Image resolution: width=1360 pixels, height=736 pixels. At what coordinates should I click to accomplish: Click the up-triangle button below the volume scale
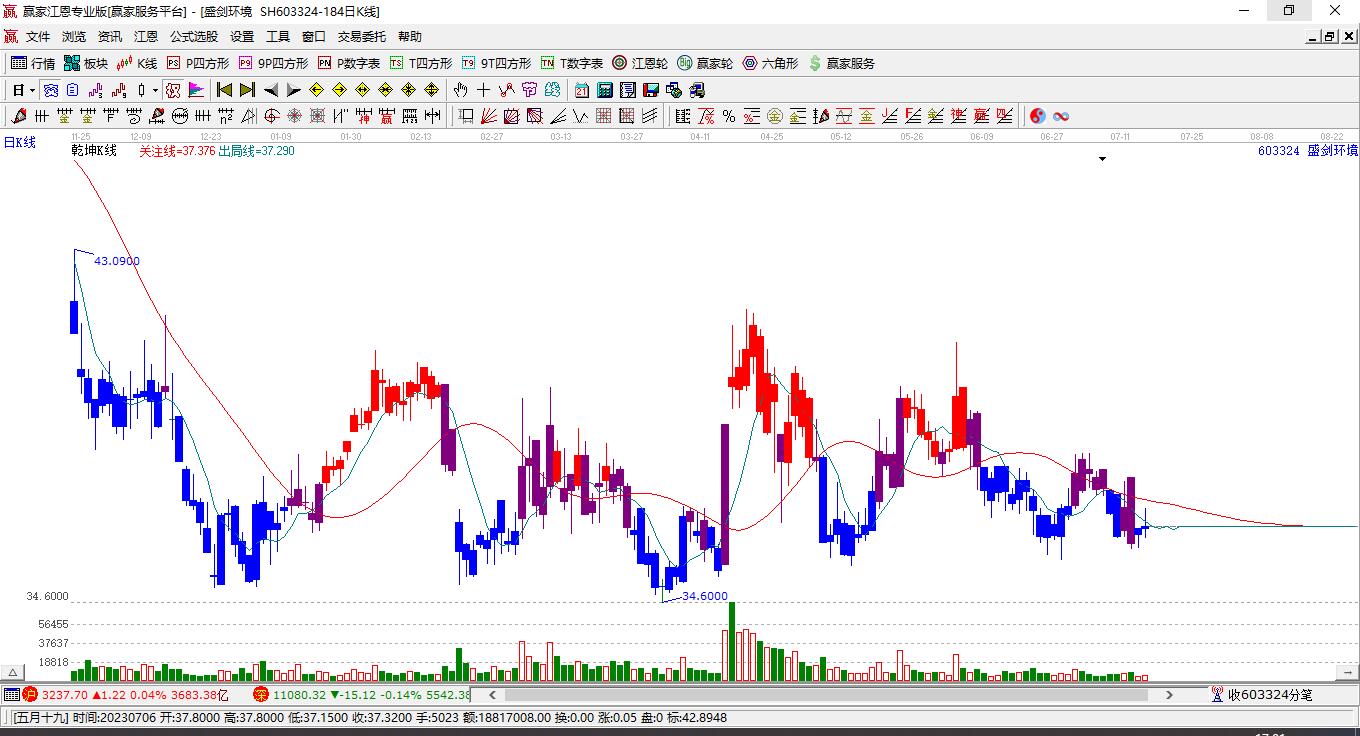[x=13, y=672]
